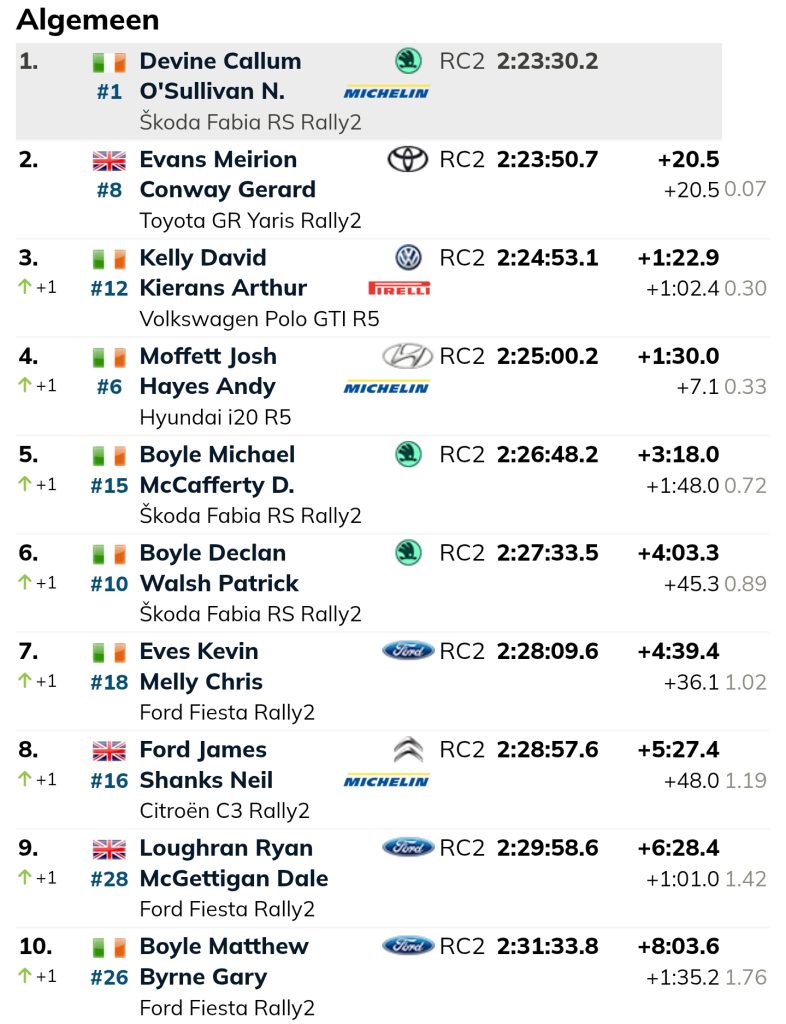
Task: Open the Boyle Declan driver link
Action: pos(213,553)
